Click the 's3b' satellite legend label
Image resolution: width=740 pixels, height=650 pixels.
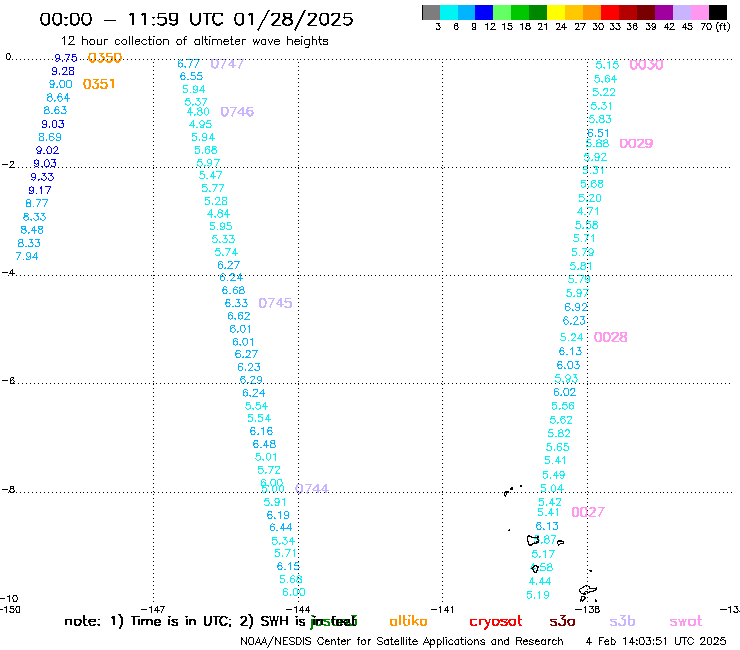point(622,621)
